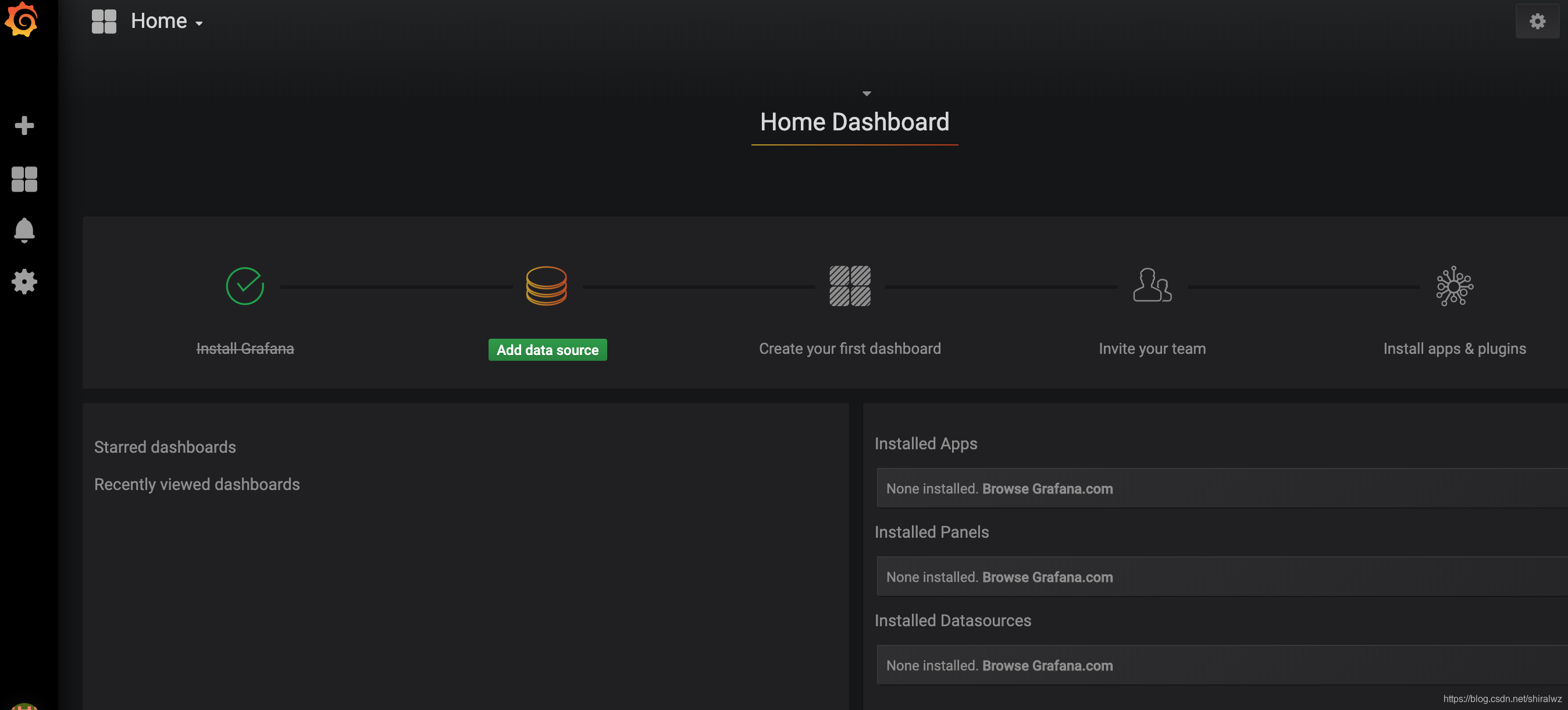Open the Invite your team link

coord(1152,349)
